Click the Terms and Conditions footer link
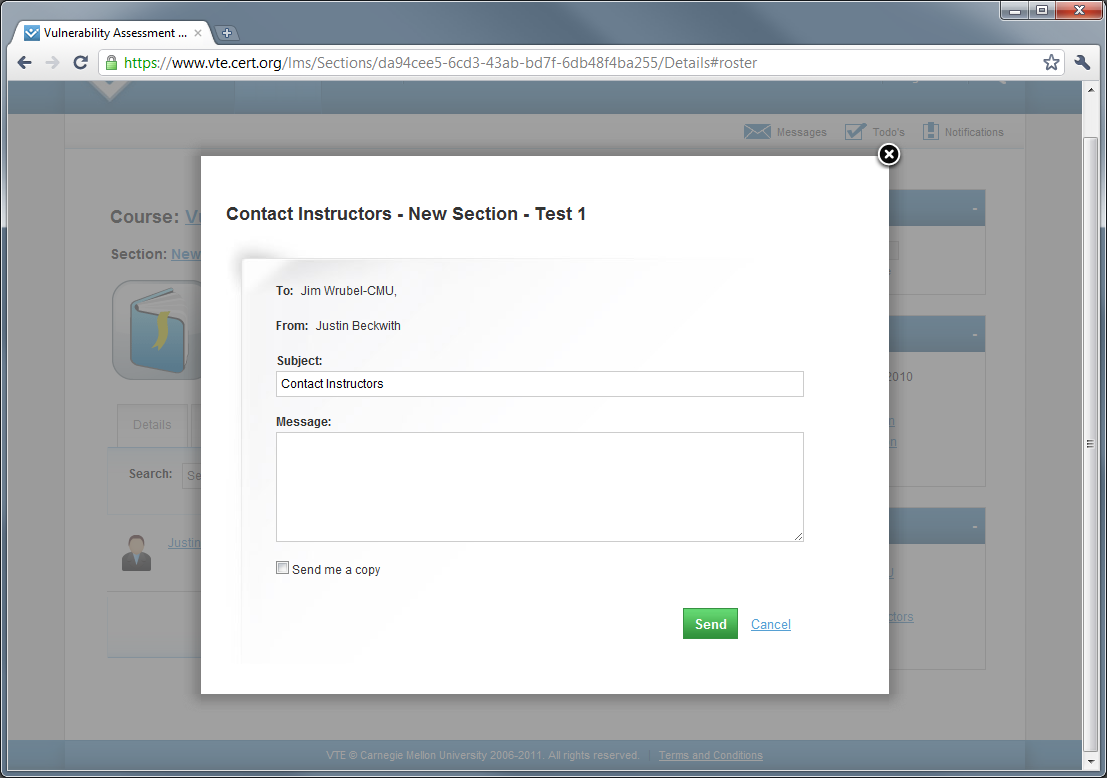Image resolution: width=1107 pixels, height=778 pixels. [710, 755]
